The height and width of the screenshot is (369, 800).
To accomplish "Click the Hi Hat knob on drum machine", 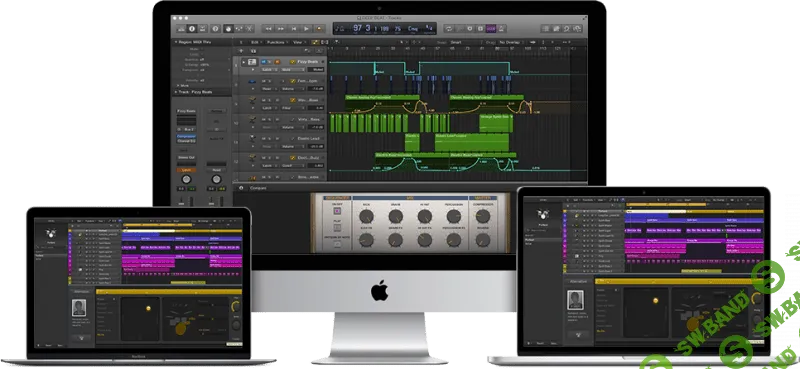I will pyautogui.click(x=424, y=216).
